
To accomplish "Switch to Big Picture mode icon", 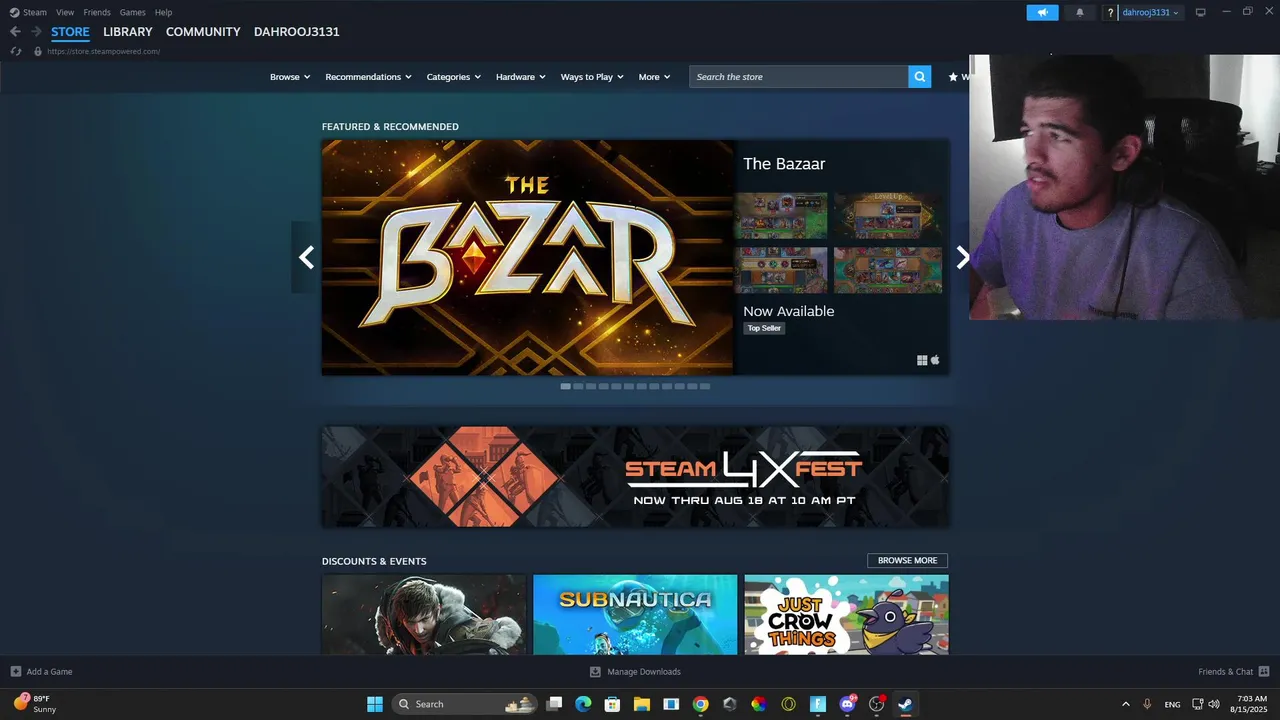I will [1200, 12].
